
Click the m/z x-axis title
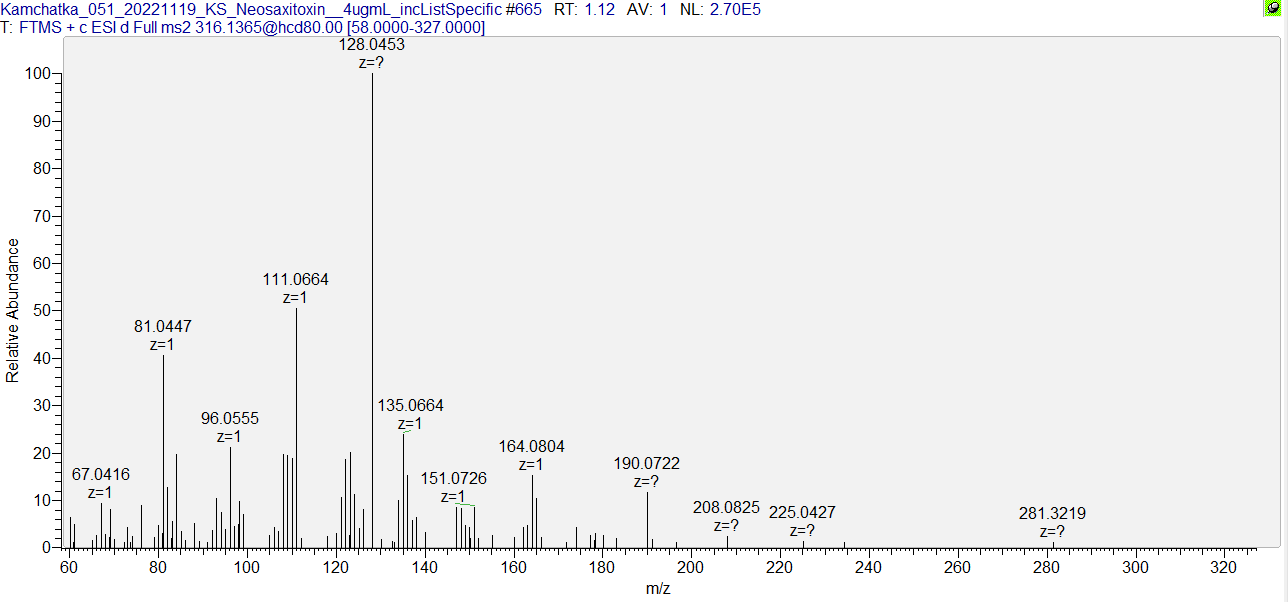click(658, 589)
